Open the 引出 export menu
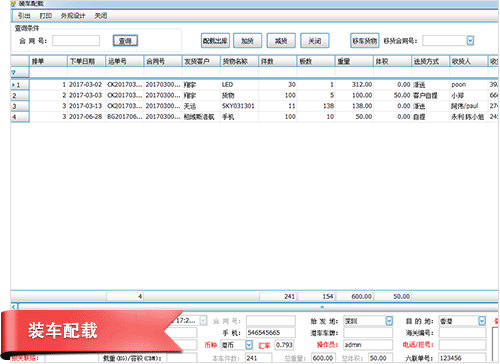Image resolution: width=500 pixels, height=364 pixels. coord(24,16)
